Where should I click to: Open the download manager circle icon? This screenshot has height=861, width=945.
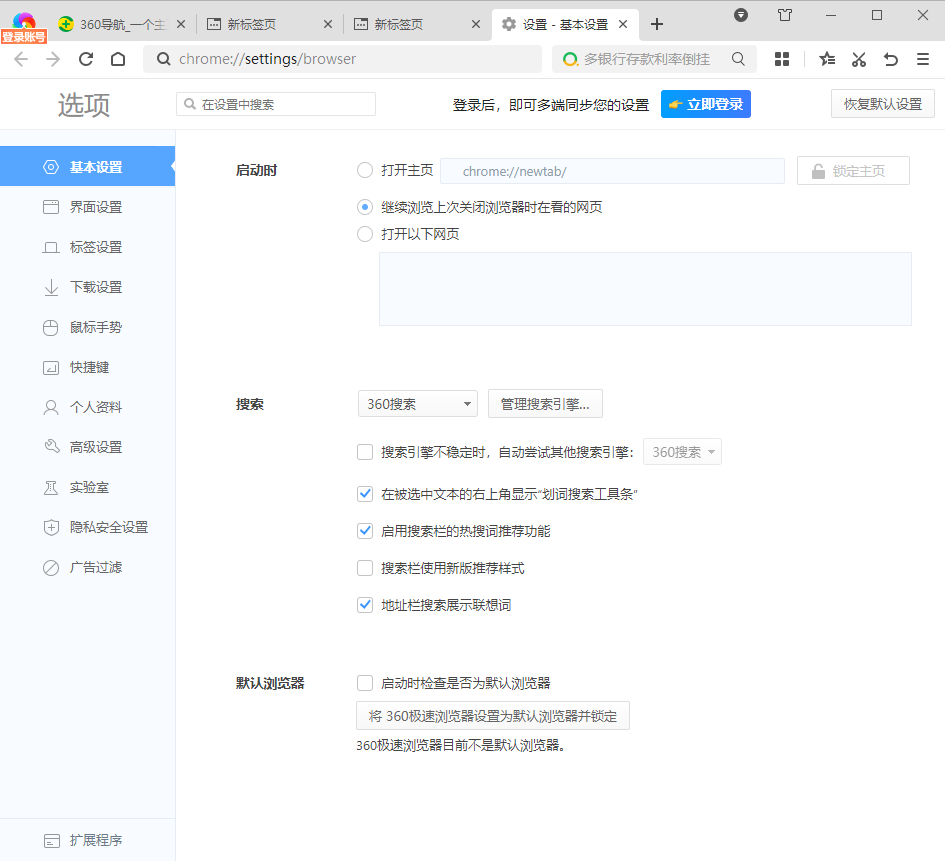click(x=740, y=15)
